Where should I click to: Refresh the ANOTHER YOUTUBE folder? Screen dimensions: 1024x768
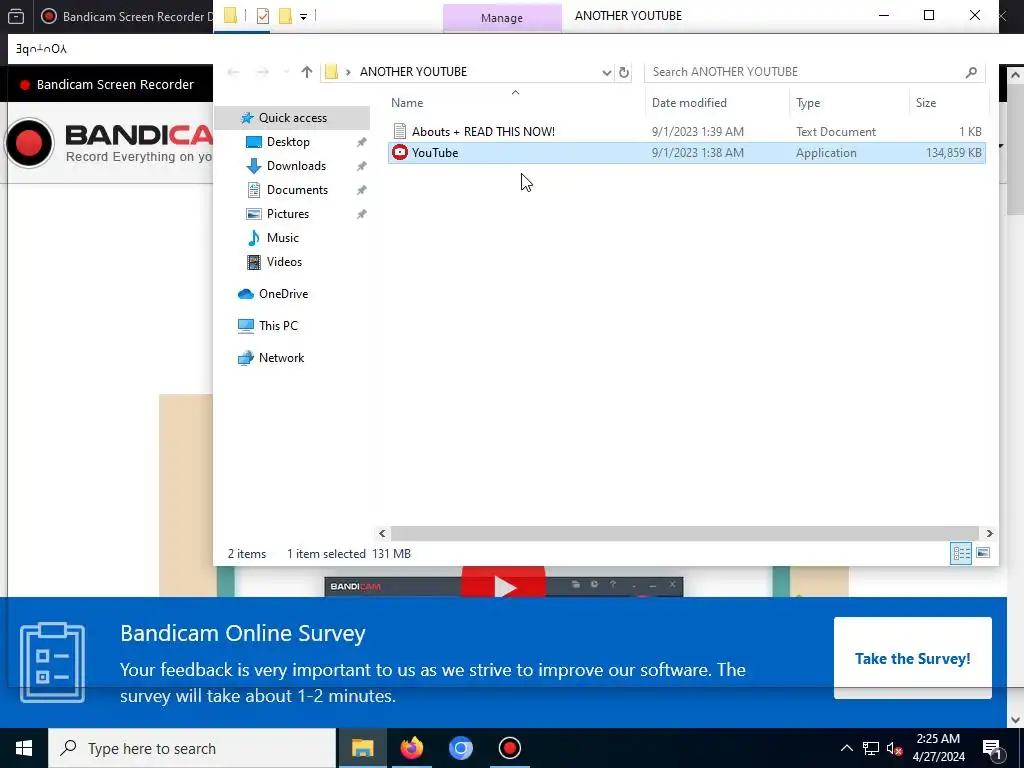(624, 72)
